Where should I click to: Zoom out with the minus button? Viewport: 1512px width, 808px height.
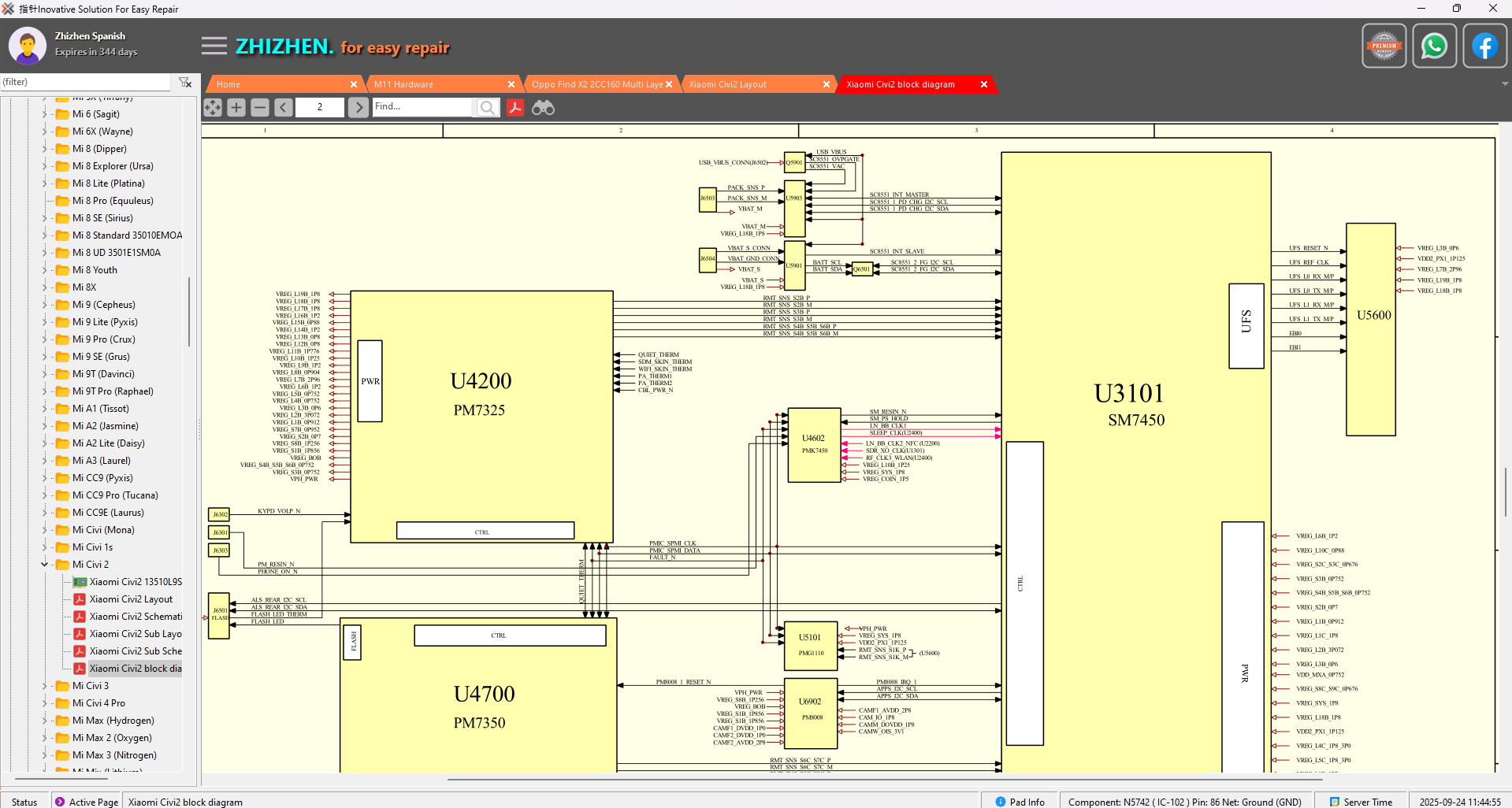pos(260,107)
